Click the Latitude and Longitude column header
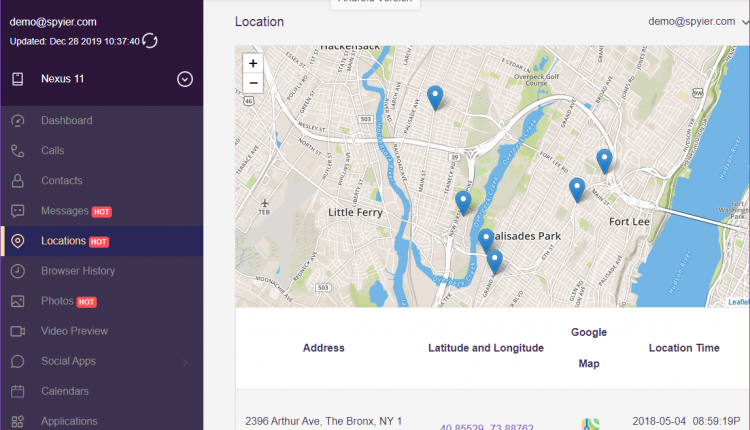This screenshot has height=430, width=750. click(x=486, y=348)
